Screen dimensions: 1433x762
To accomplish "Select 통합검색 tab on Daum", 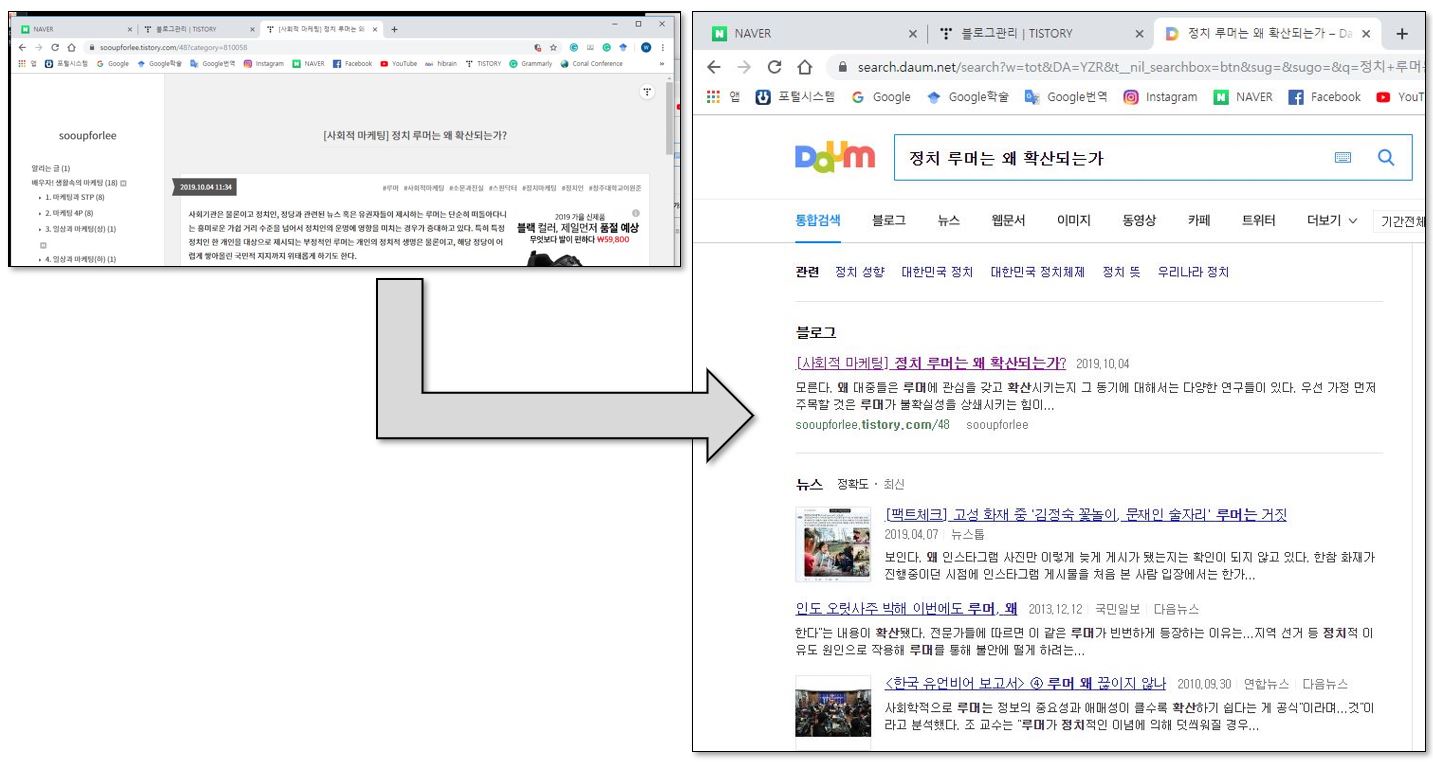I will (818, 220).
